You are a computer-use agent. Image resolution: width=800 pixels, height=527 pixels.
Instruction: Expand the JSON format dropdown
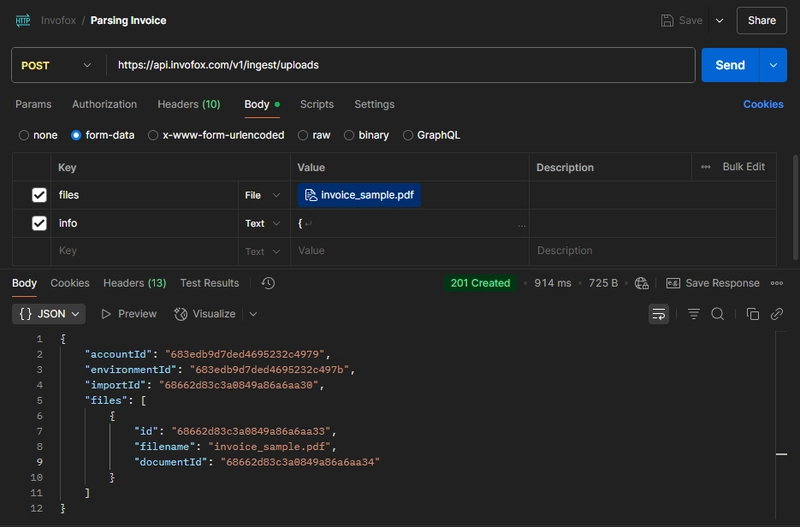click(x=48, y=314)
